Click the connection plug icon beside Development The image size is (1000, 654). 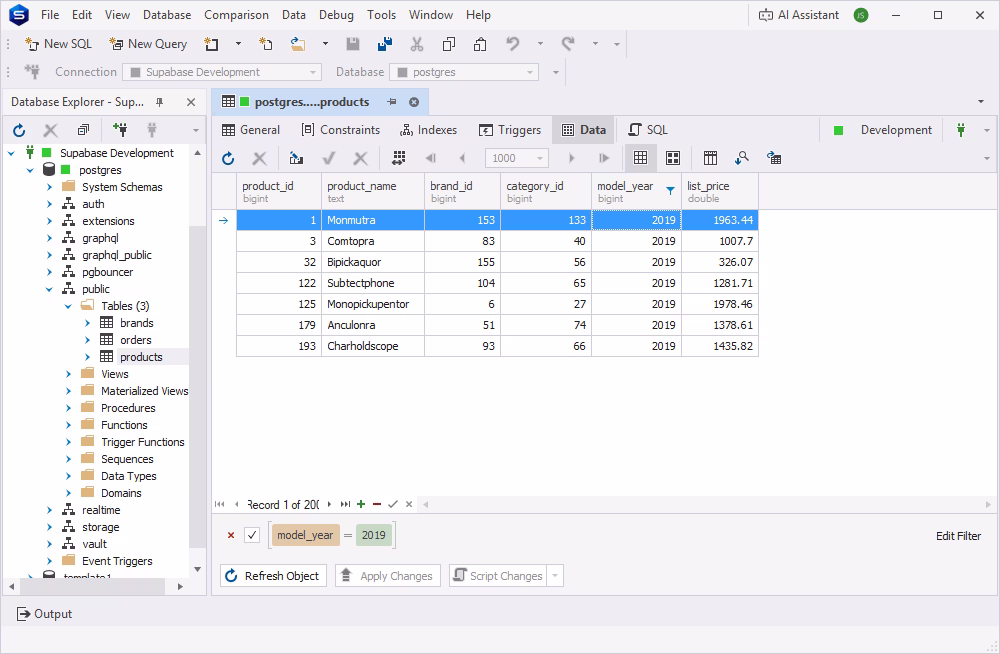[961, 130]
